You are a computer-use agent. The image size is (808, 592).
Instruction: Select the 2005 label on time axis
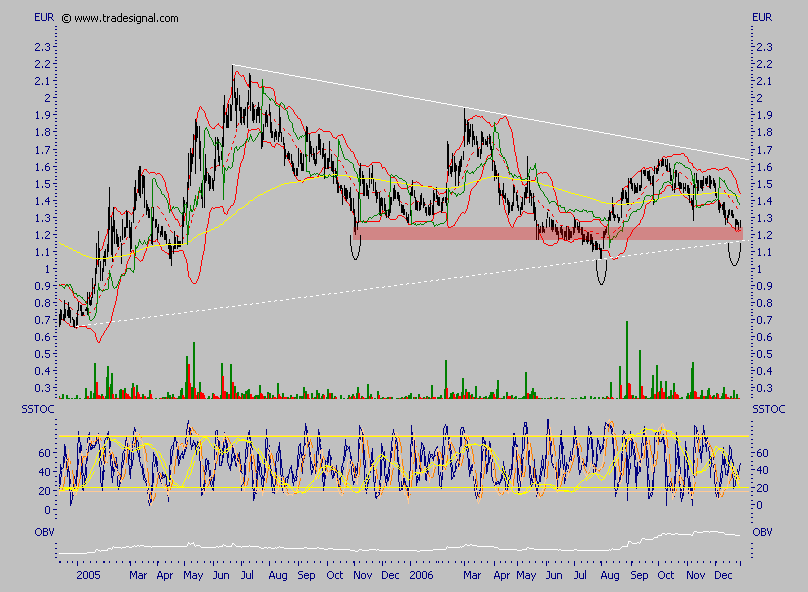(89, 576)
